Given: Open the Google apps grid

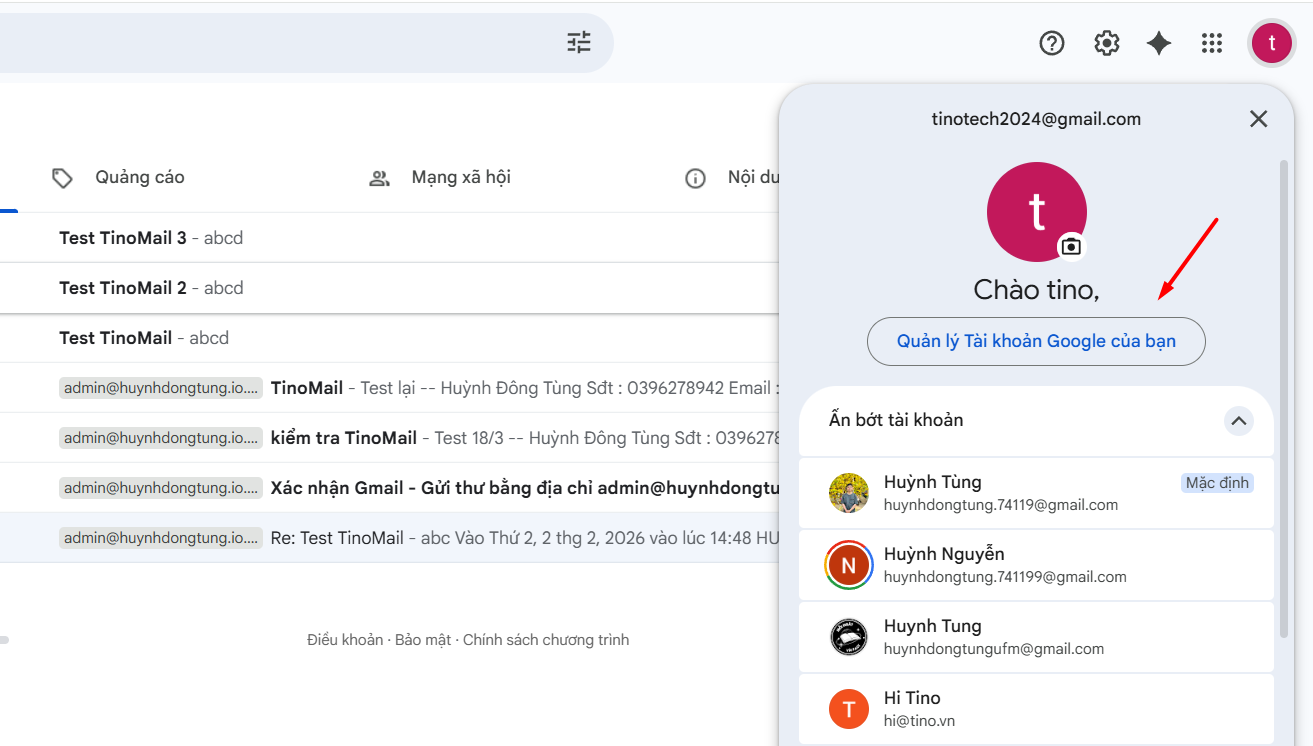Looking at the screenshot, I should (x=1212, y=43).
